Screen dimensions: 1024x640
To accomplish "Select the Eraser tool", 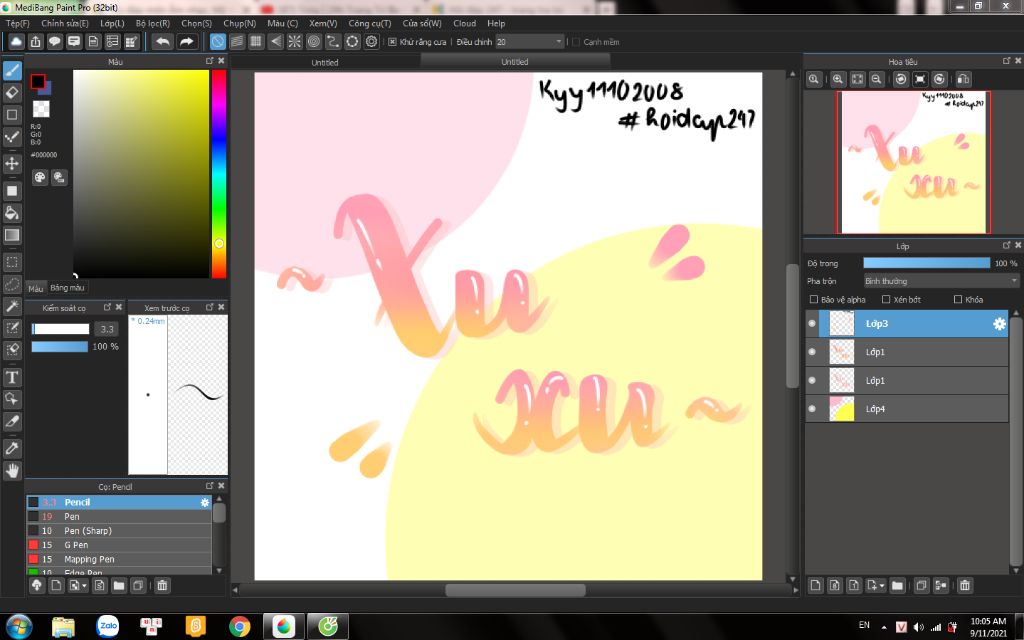I will (x=12, y=92).
